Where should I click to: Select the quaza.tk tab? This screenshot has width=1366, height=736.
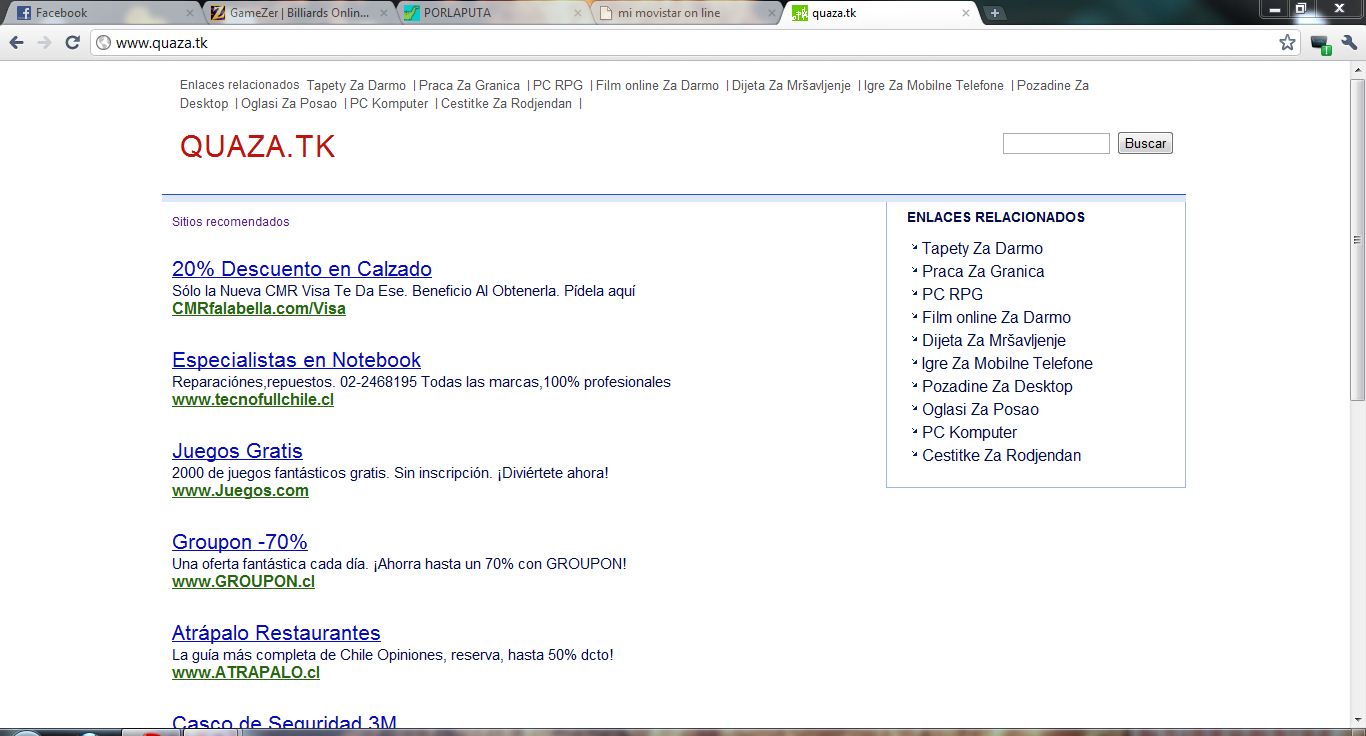pyautogui.click(x=880, y=13)
